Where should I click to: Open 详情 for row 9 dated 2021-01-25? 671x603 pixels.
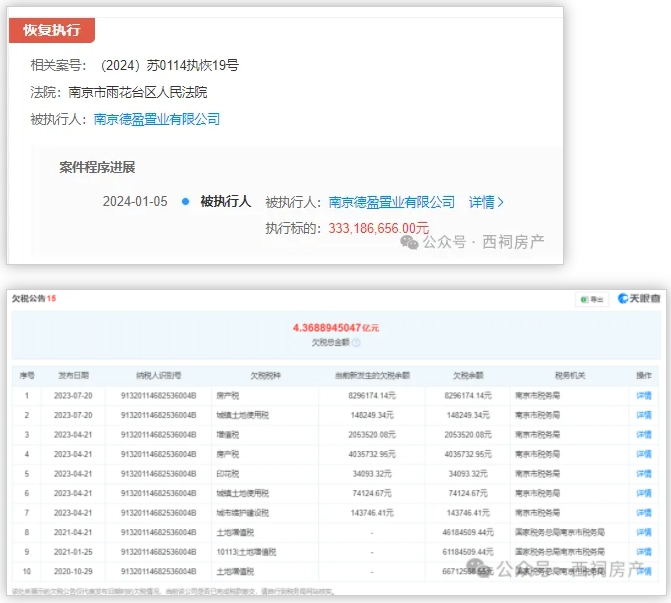tap(643, 551)
